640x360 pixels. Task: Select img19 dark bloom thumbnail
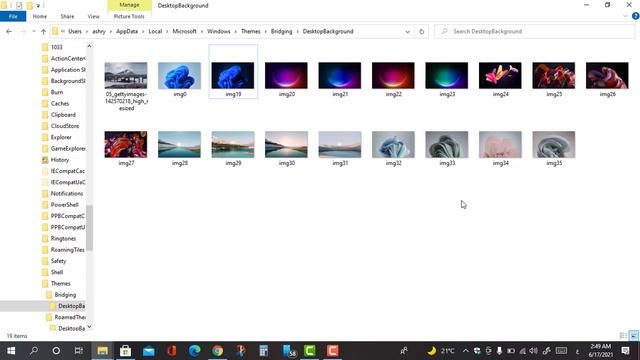(233, 76)
